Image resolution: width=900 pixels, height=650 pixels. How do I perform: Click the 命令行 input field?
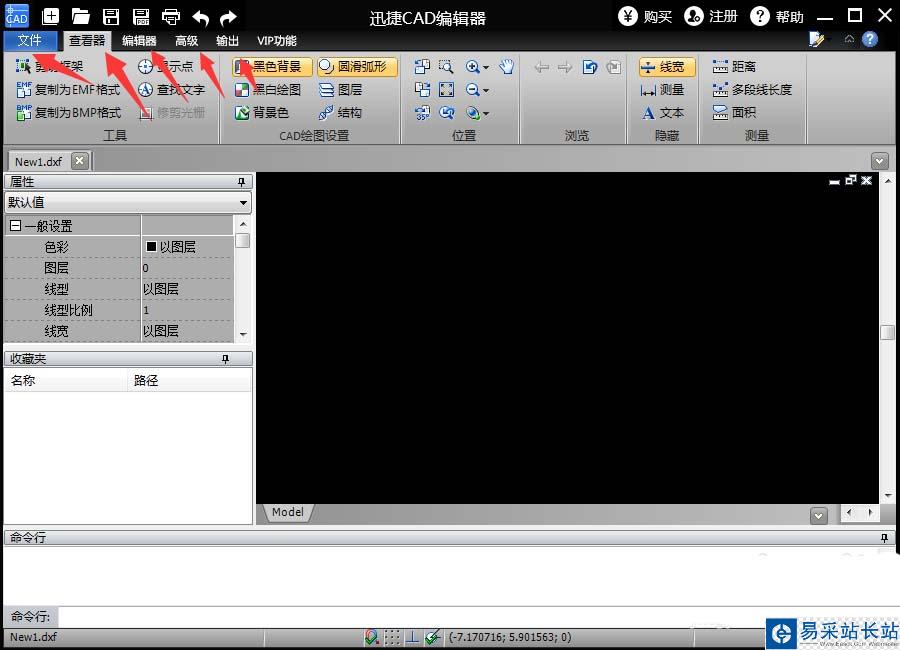[x=477, y=617]
